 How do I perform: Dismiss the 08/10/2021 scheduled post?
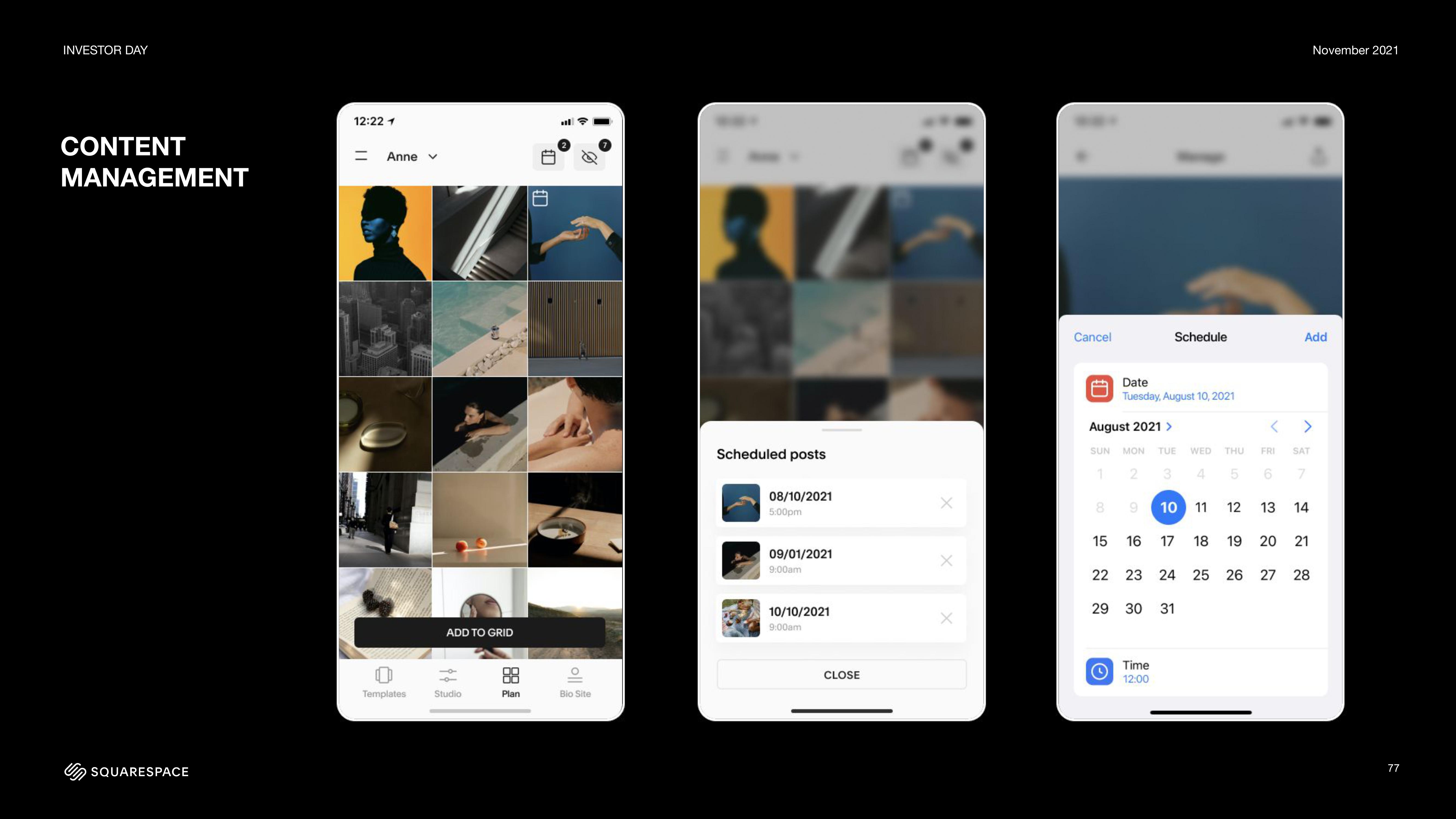(946, 502)
